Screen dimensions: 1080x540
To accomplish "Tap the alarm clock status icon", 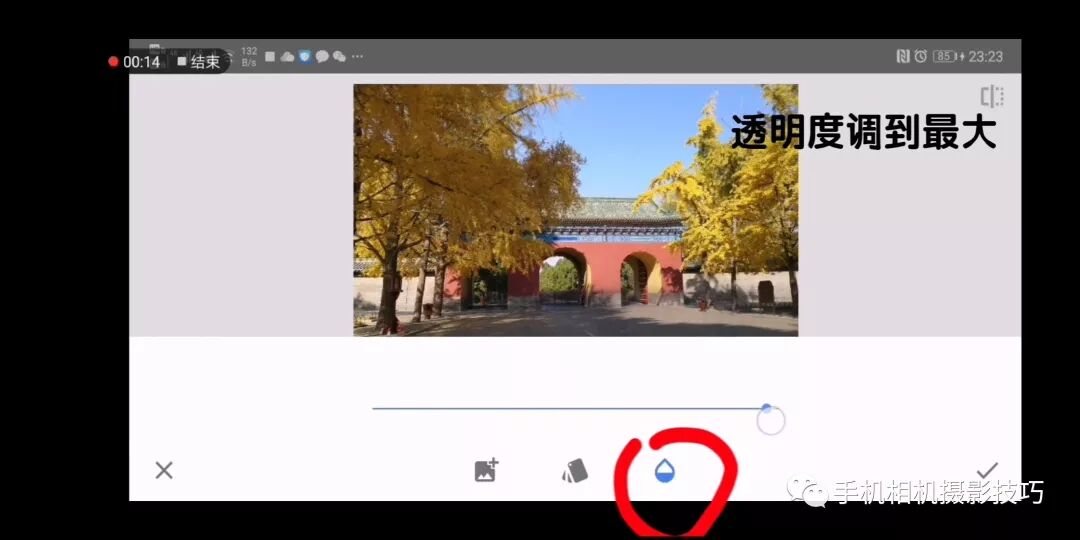I will click(920, 56).
